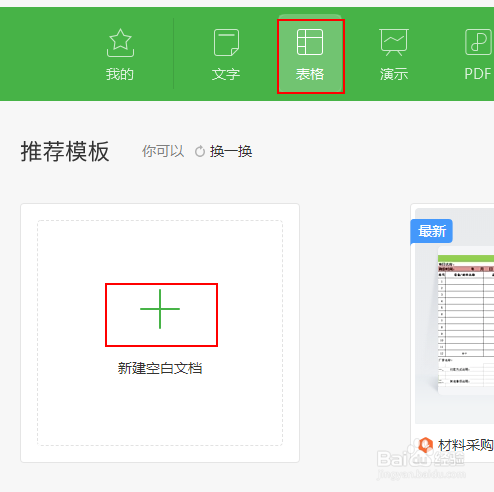Switch to the 演示 presentation tab
This screenshot has height=492, width=494.
394,54
